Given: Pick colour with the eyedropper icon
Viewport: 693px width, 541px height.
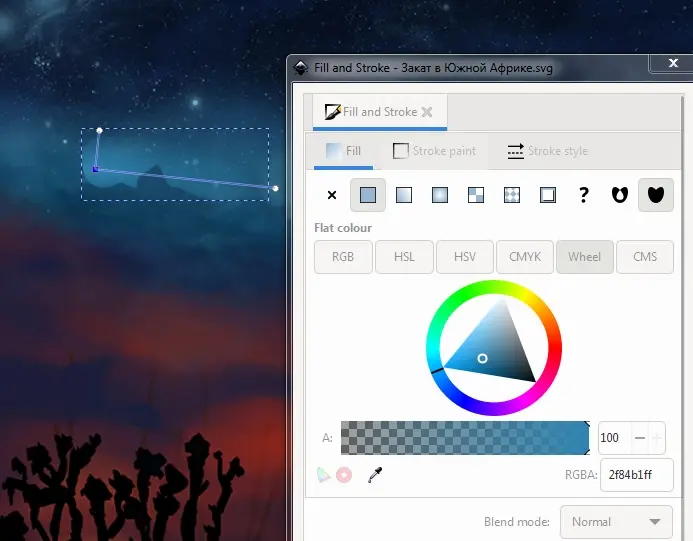Looking at the screenshot, I should point(375,475).
